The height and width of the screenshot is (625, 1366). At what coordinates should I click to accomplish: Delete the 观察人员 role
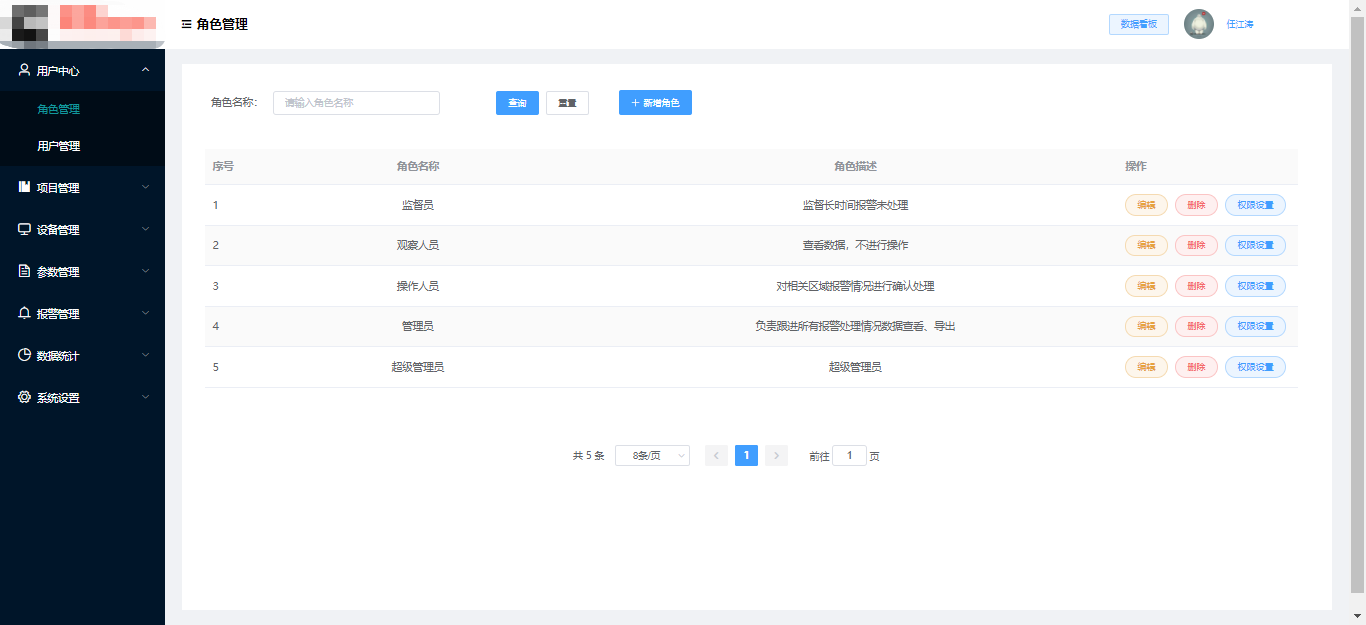(x=1196, y=245)
